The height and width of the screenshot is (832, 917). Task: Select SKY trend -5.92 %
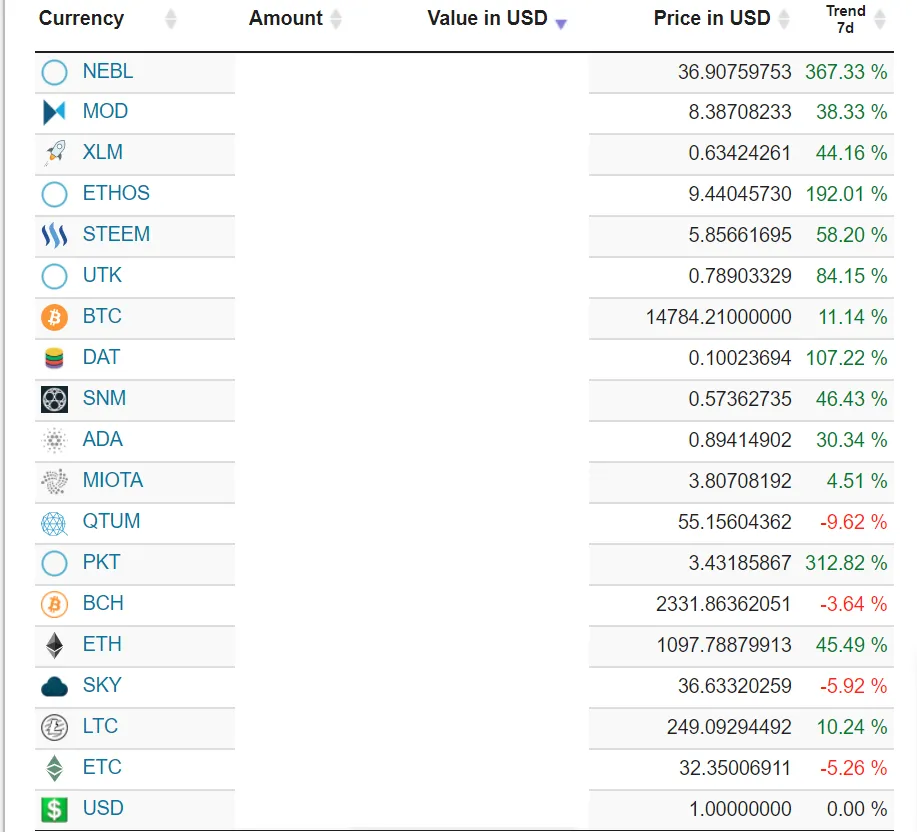click(854, 686)
